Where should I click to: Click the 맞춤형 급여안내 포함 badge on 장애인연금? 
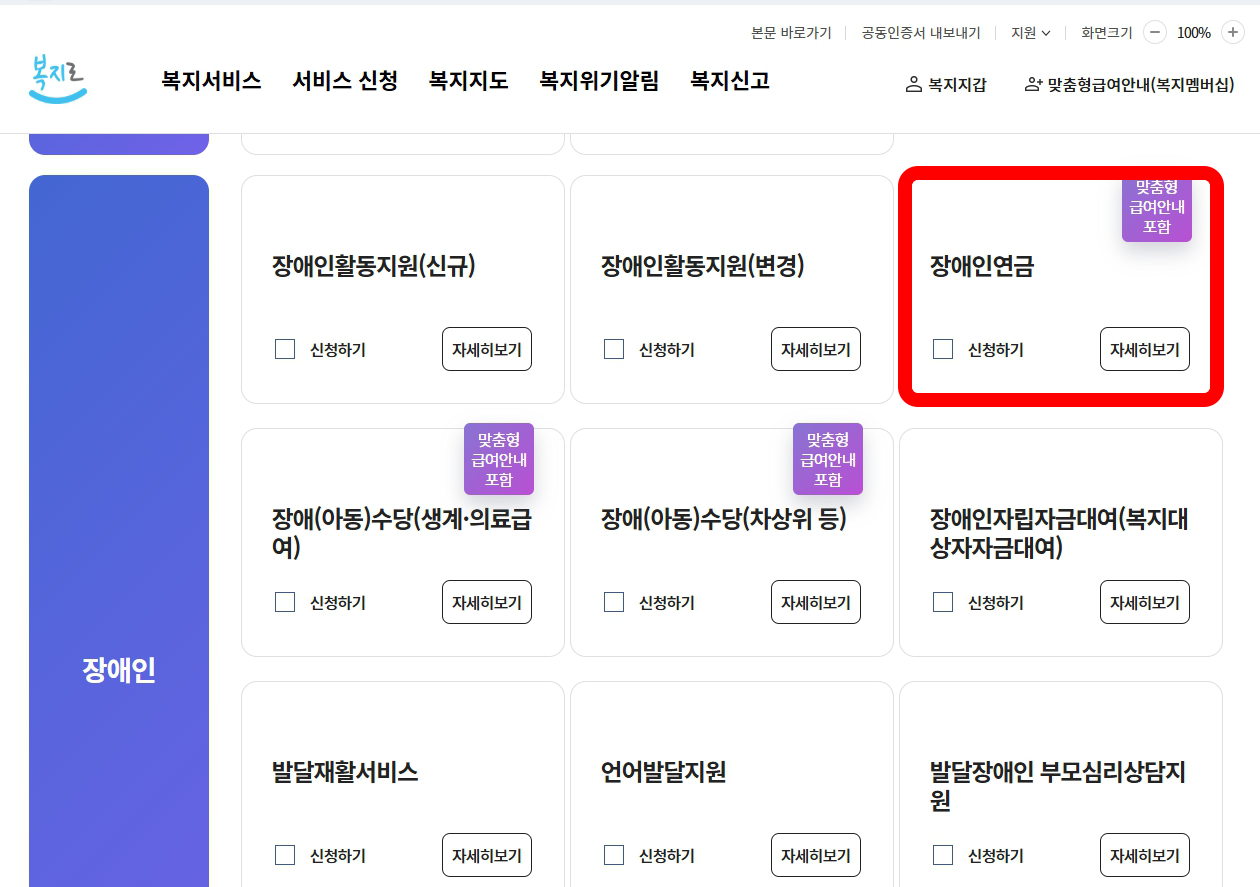1157,209
